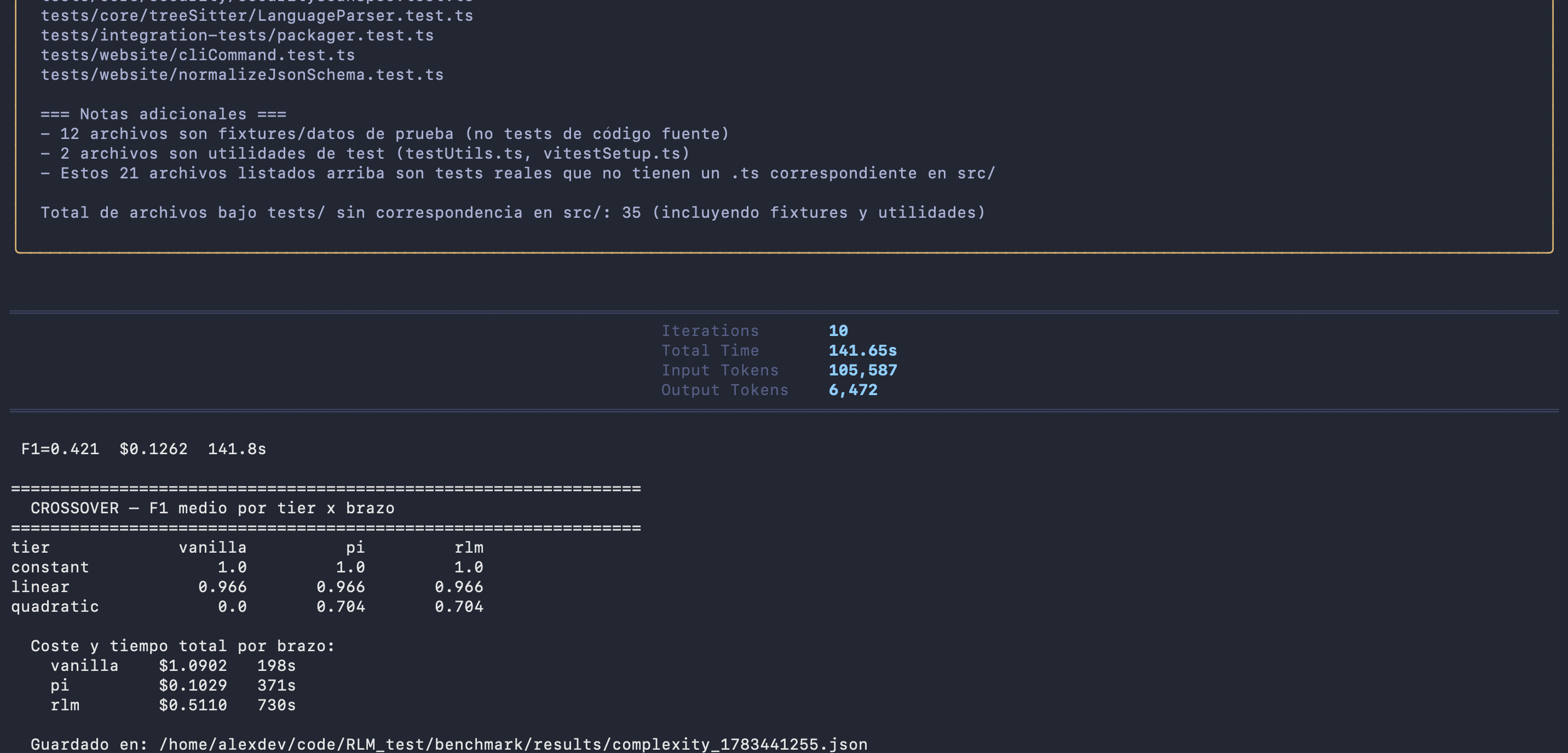The width and height of the screenshot is (1568, 753).
Task: Click the 'quadratic' row label
Action: 55,607
